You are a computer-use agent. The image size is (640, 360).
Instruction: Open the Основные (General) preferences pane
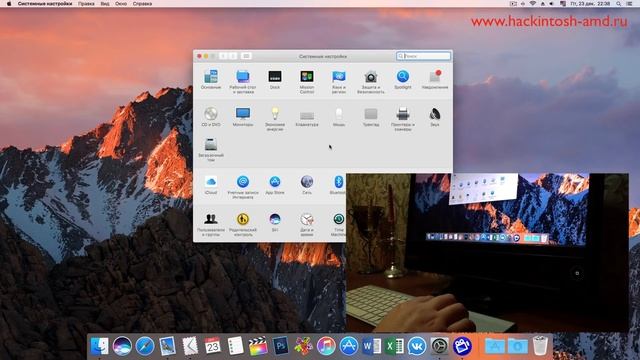tap(211, 79)
